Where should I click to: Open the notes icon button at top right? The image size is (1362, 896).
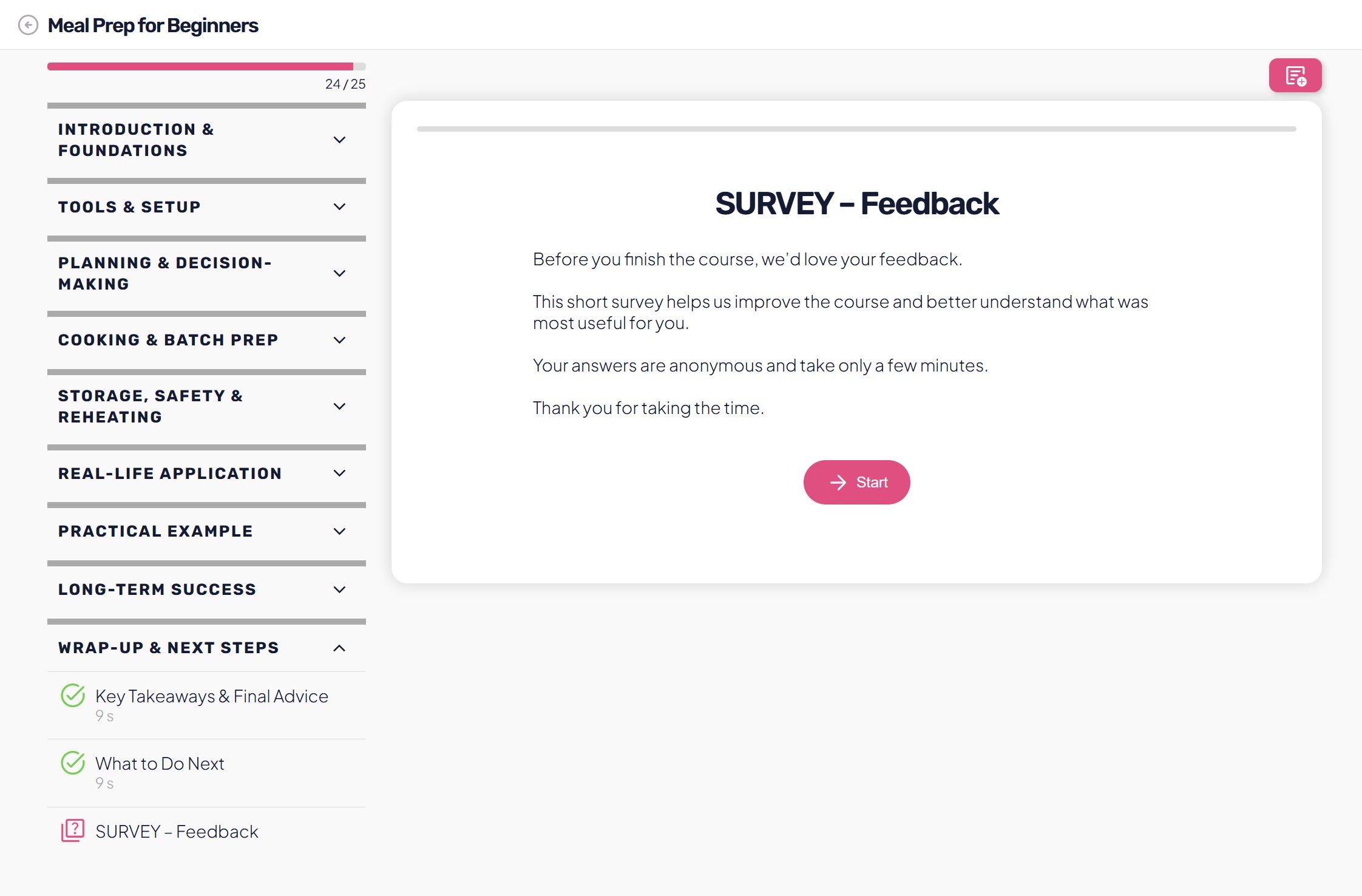click(1295, 76)
